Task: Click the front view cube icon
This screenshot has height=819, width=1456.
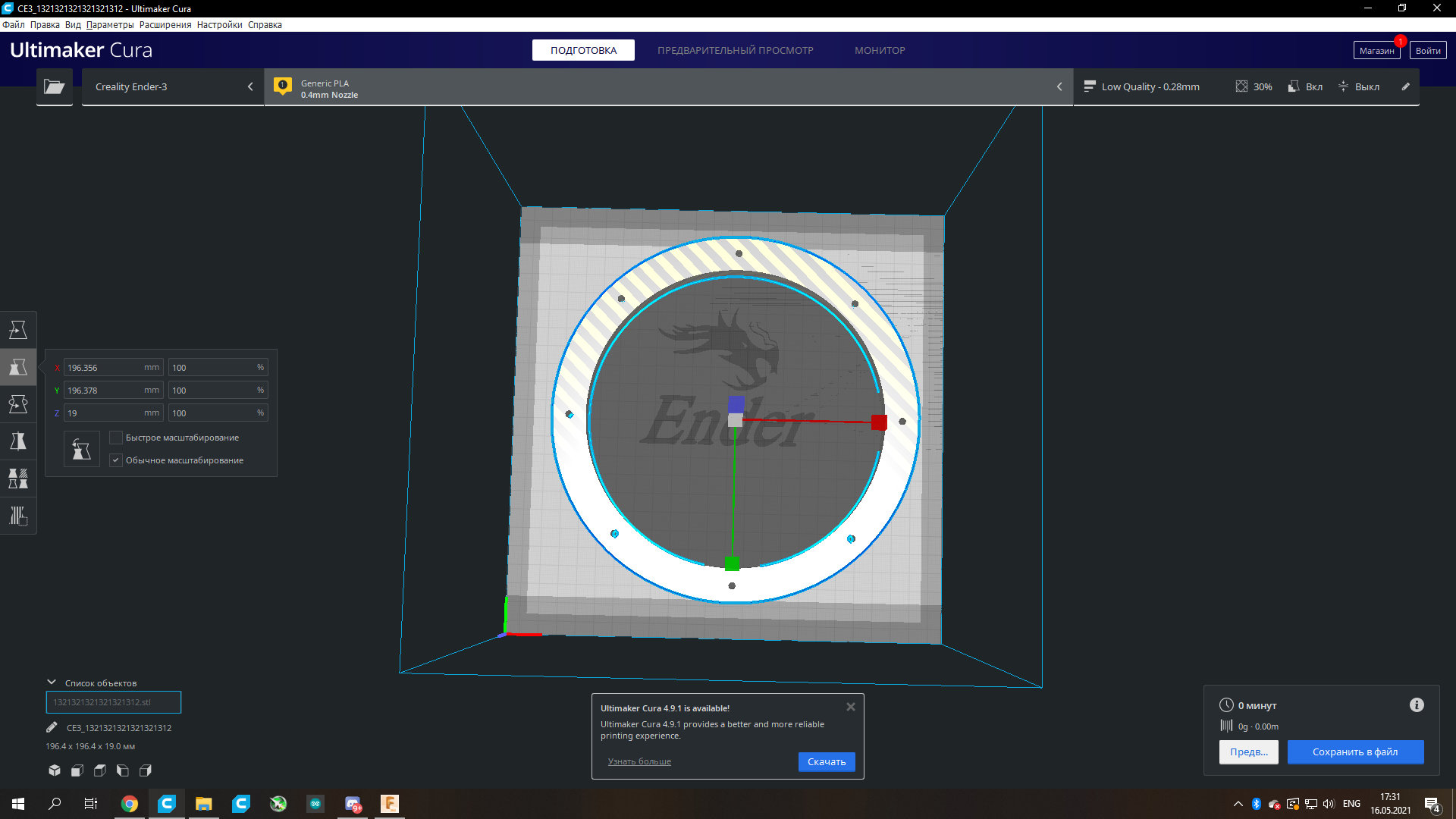Action: click(x=77, y=770)
